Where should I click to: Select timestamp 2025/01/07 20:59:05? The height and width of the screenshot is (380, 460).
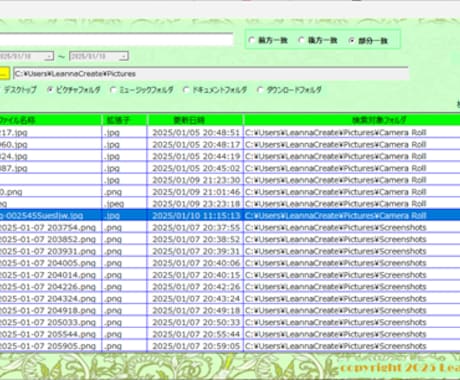[196, 346]
